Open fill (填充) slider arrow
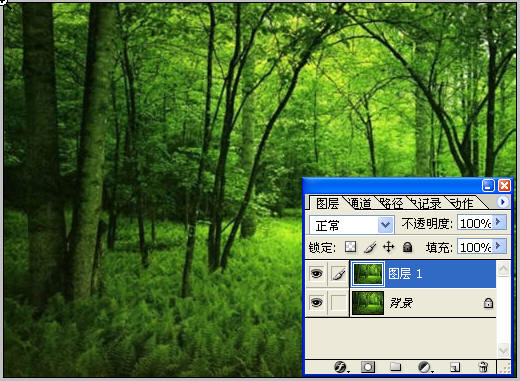 (499, 246)
